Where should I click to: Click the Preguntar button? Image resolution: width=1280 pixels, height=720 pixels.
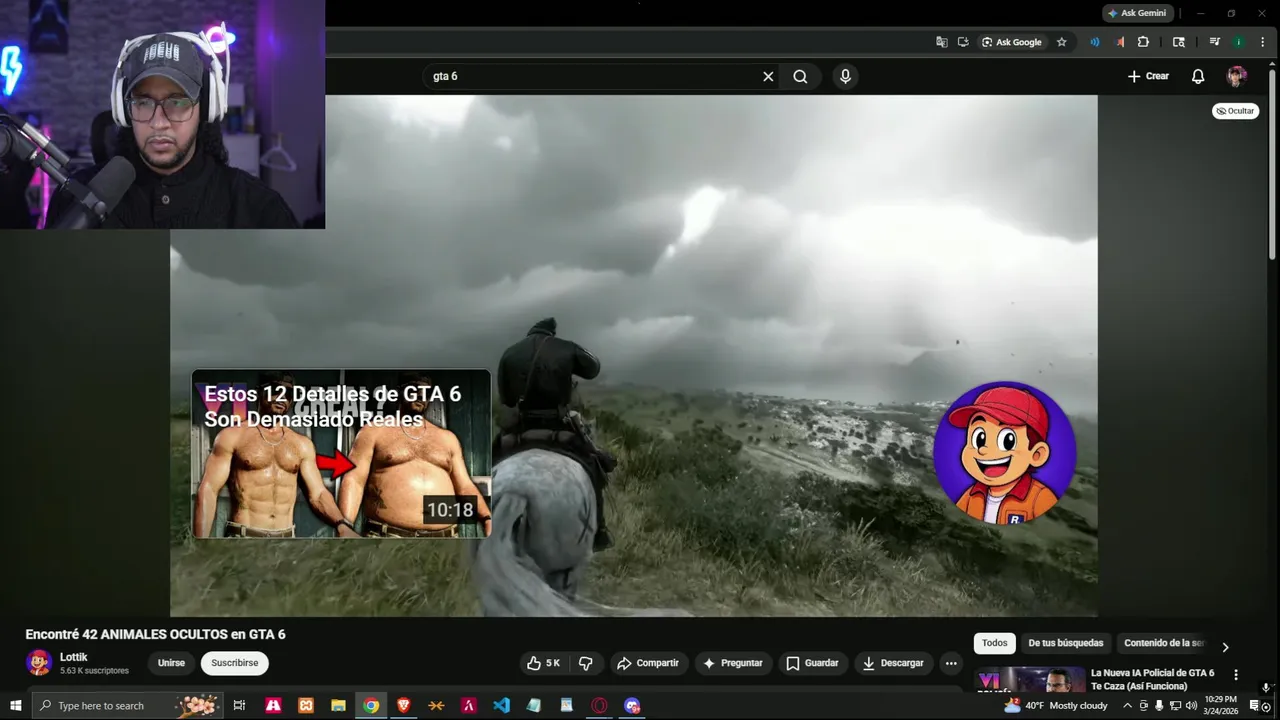[x=733, y=663]
